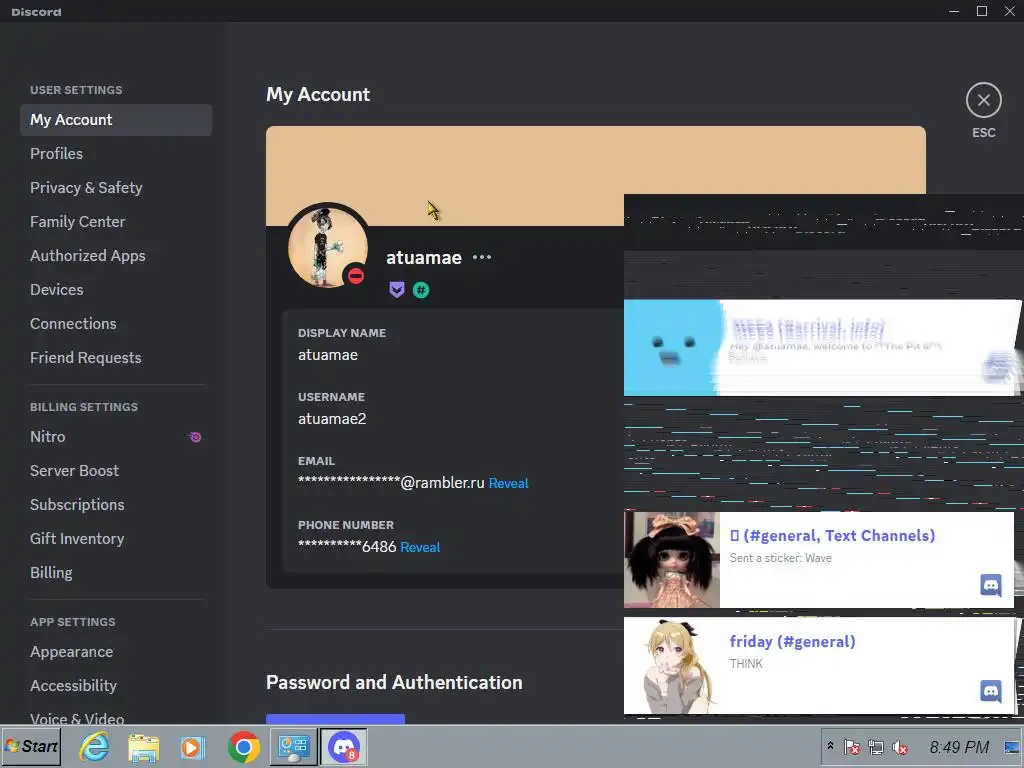Viewport: 1024px width, 768px height.
Task: Click the friday (#general) notification
Action: (819, 665)
